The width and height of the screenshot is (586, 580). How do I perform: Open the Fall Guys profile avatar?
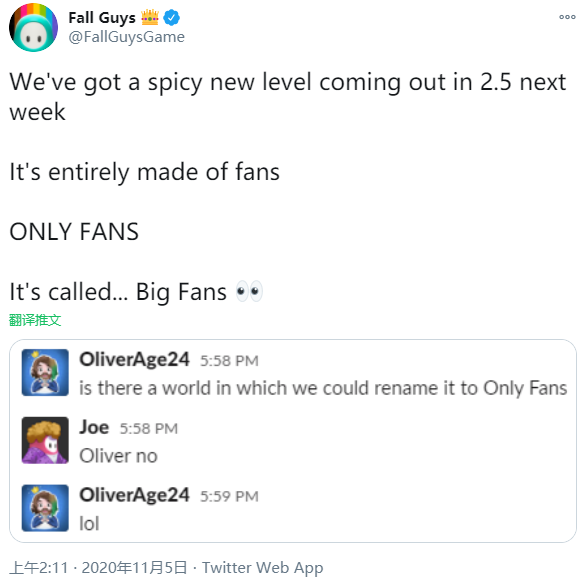[33, 27]
